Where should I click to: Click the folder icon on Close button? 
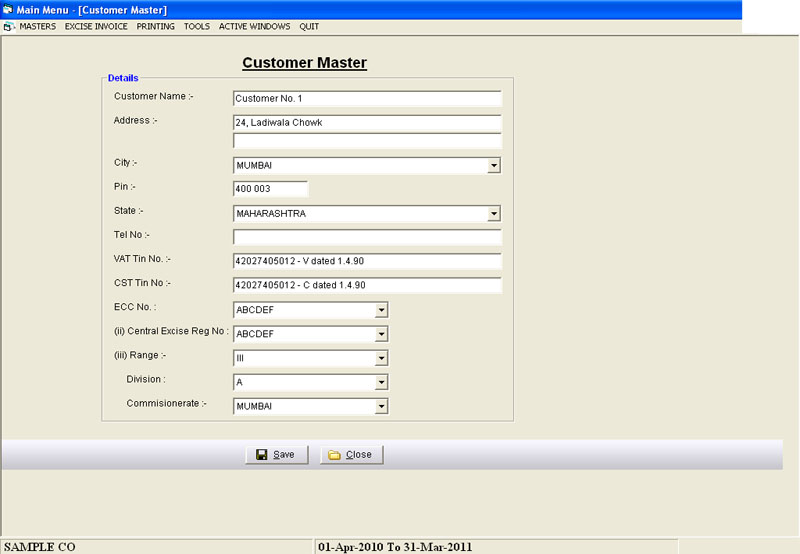(x=334, y=455)
